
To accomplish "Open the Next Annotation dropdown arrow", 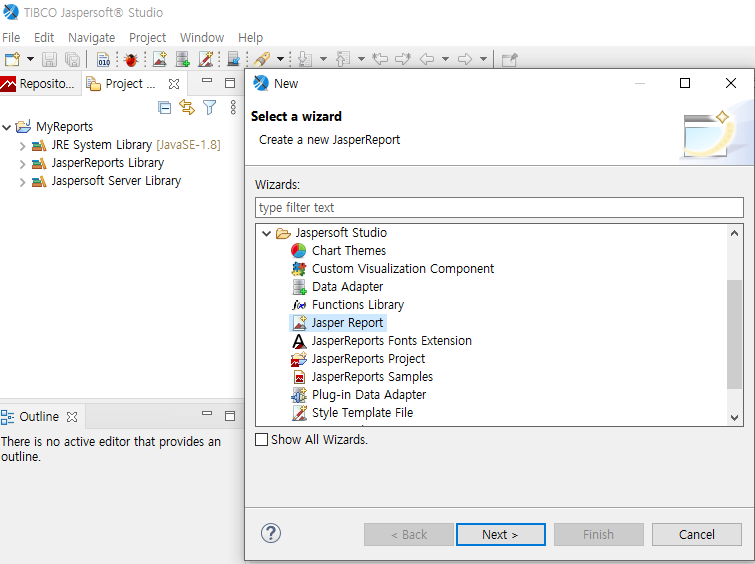I will coord(324,59).
